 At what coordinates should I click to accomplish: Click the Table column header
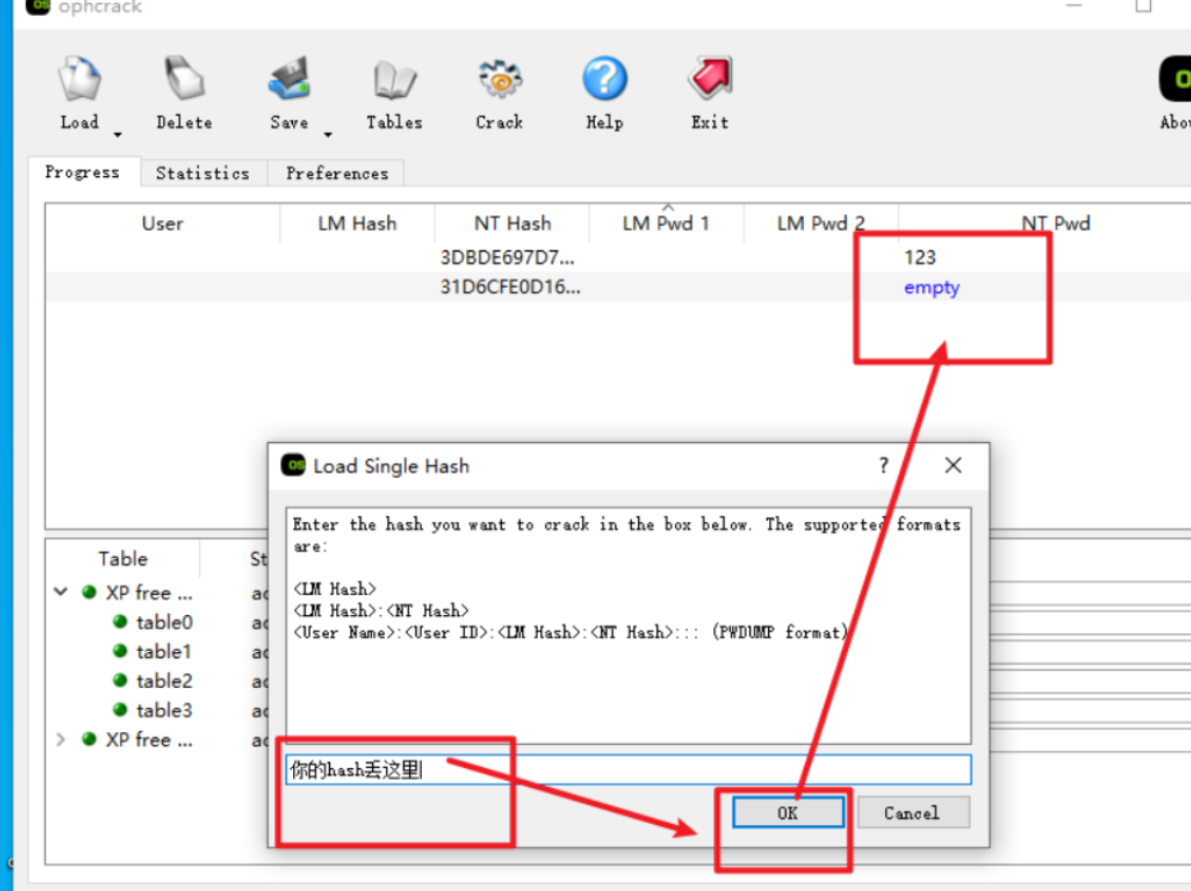pos(123,559)
